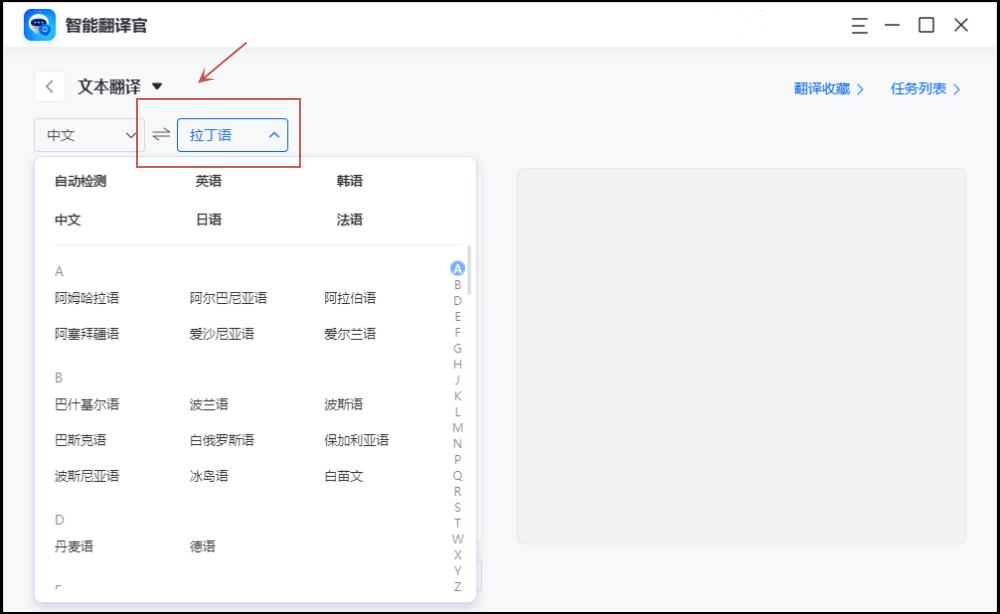Viewport: 1000px width, 614px height.
Task: Open the hamburger menu in the title bar
Action: tap(858, 26)
